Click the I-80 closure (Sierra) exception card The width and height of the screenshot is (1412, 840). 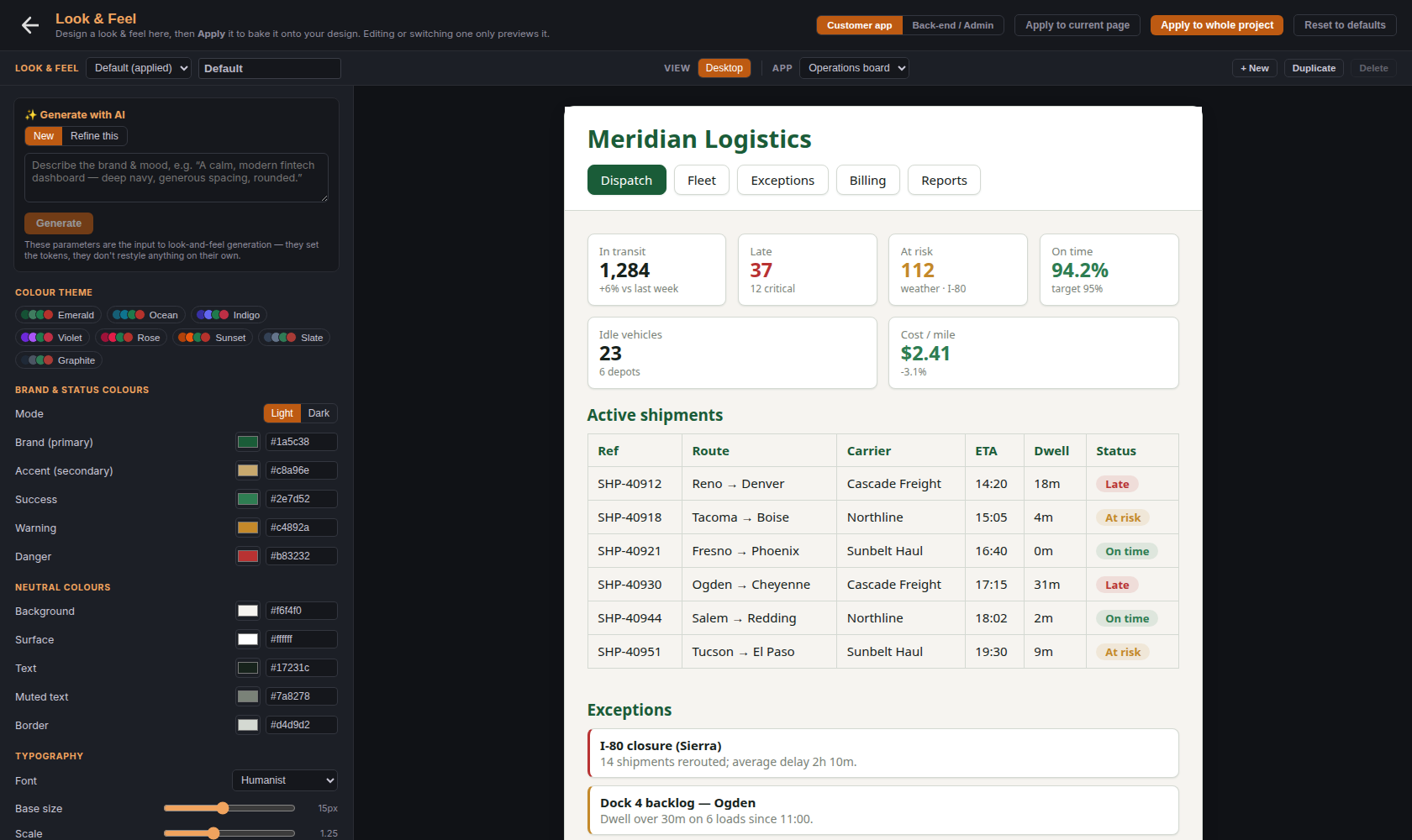point(882,753)
